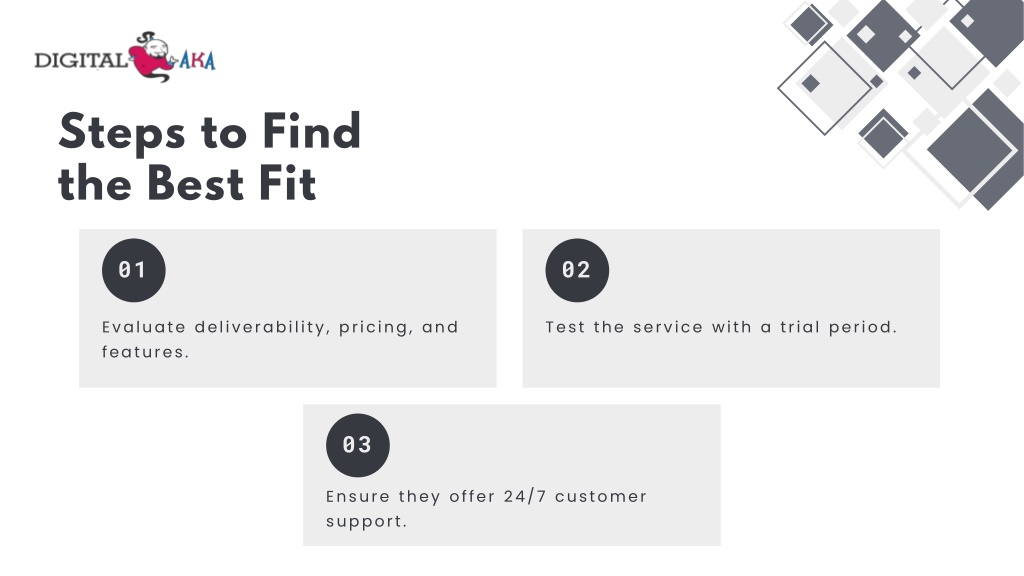The image size is (1024, 576).
Task: Click the 'Evaluate deliverability, pricing, and features' text
Action: click(280, 339)
